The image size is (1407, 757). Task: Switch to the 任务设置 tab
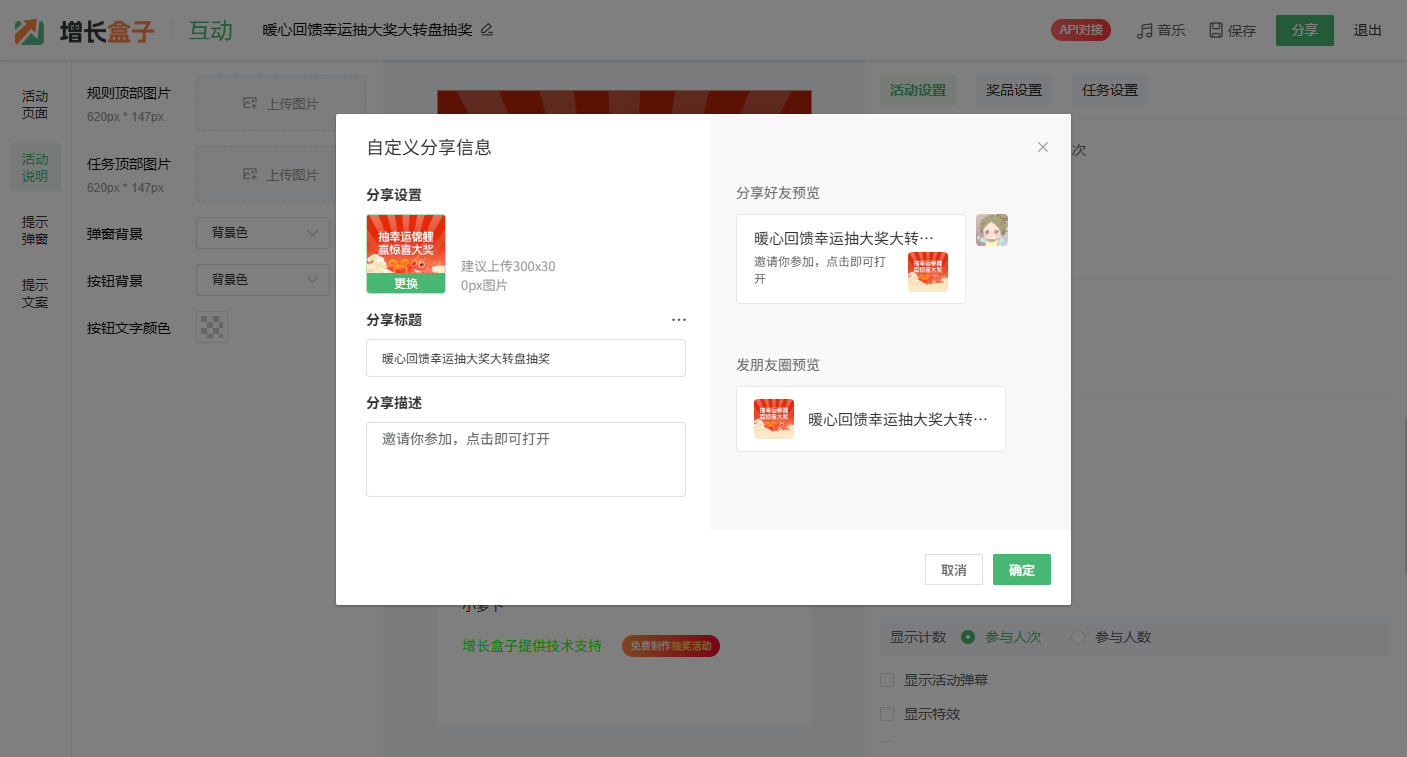[1110, 90]
